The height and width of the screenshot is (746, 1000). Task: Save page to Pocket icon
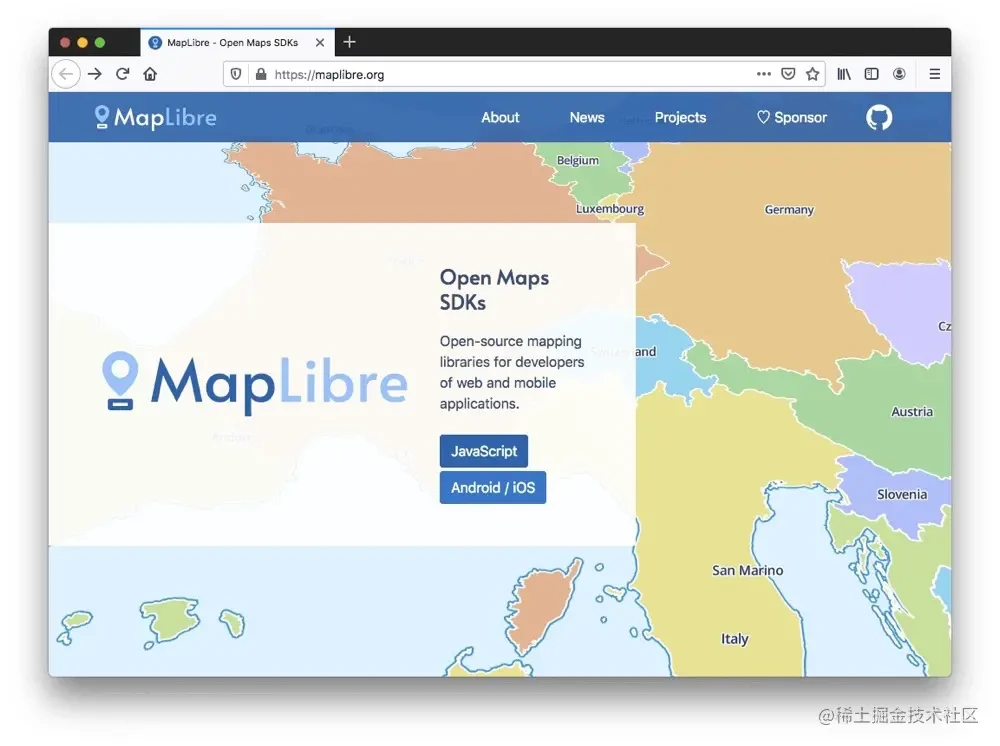pos(788,74)
